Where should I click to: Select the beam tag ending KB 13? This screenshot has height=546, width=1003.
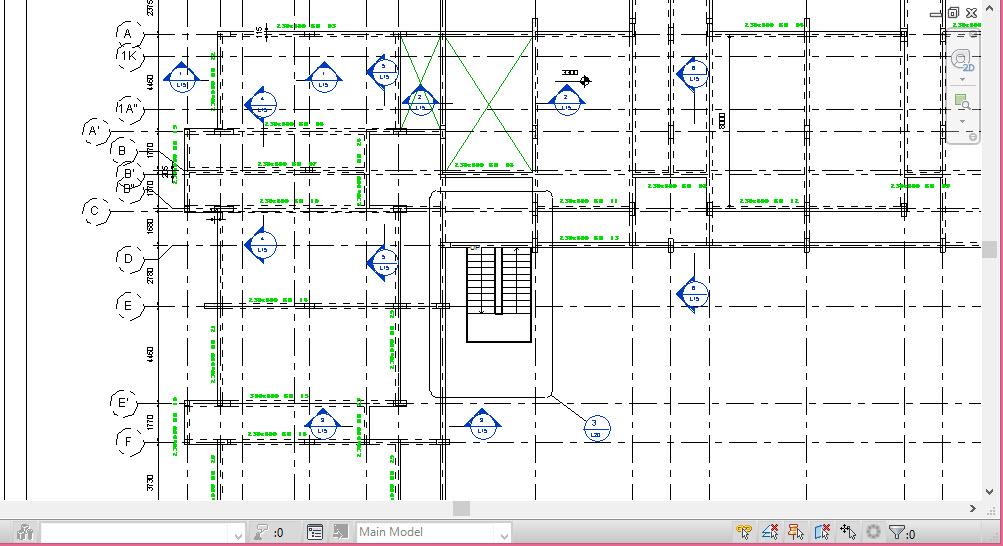tap(589, 238)
